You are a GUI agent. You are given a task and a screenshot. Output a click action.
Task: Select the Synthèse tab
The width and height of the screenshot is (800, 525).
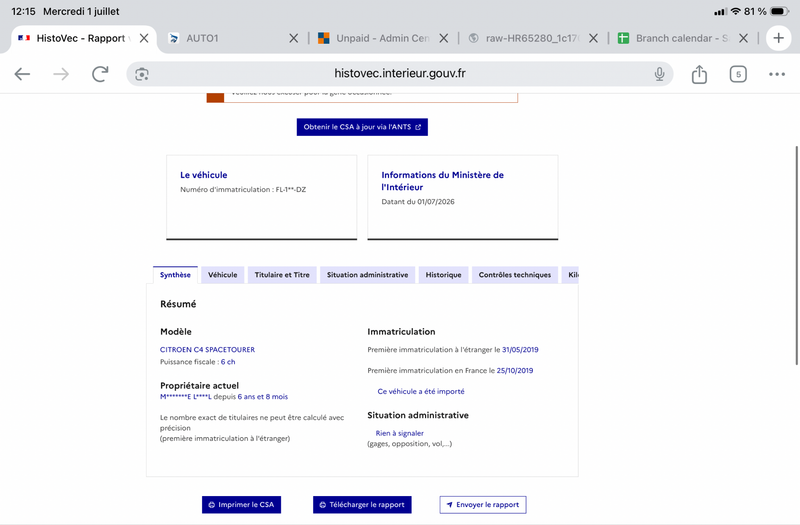175,275
